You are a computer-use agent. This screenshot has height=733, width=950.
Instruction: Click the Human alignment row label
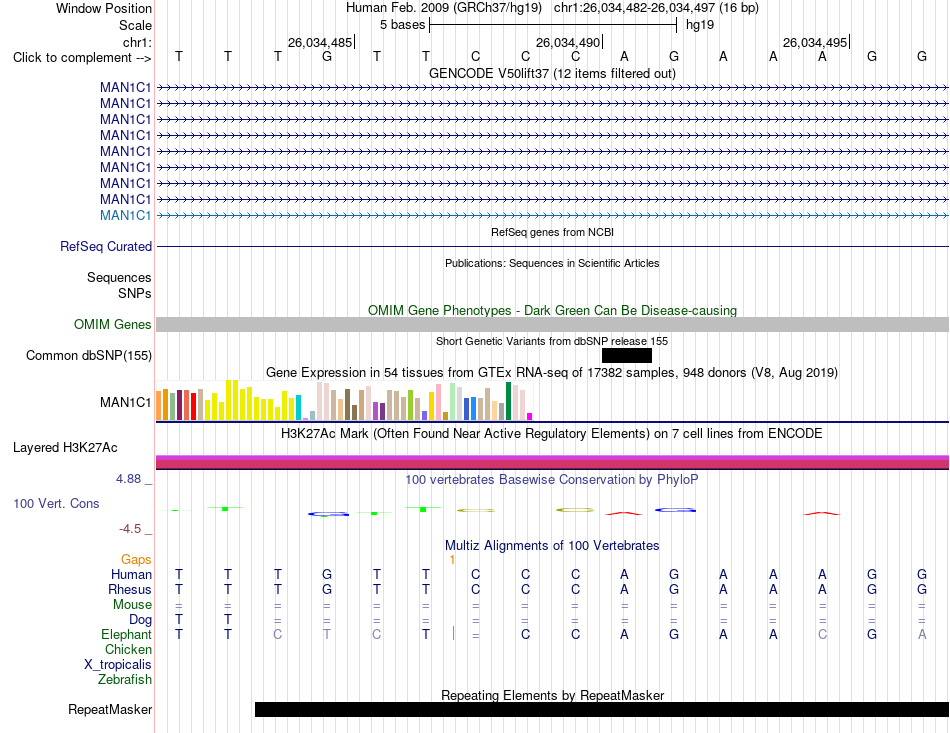131,574
